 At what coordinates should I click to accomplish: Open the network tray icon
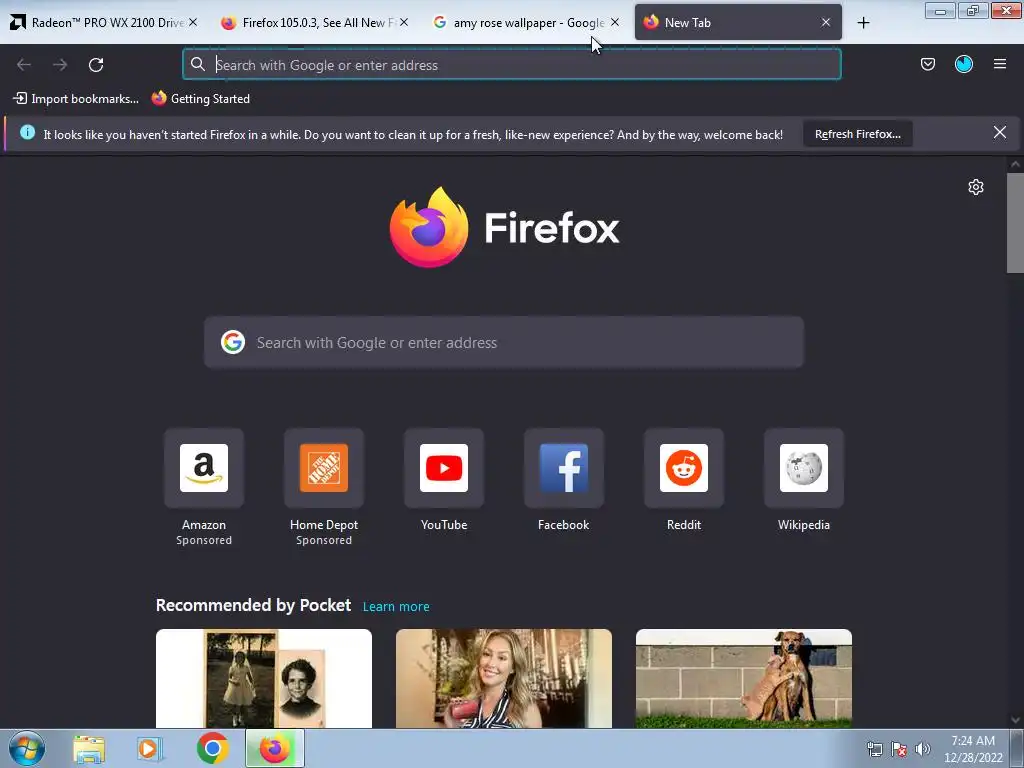[x=874, y=749]
